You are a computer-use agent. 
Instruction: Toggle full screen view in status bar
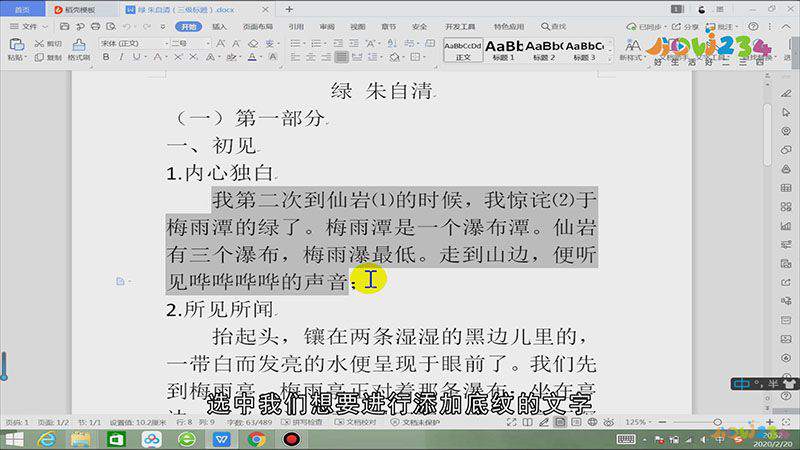pos(511,422)
